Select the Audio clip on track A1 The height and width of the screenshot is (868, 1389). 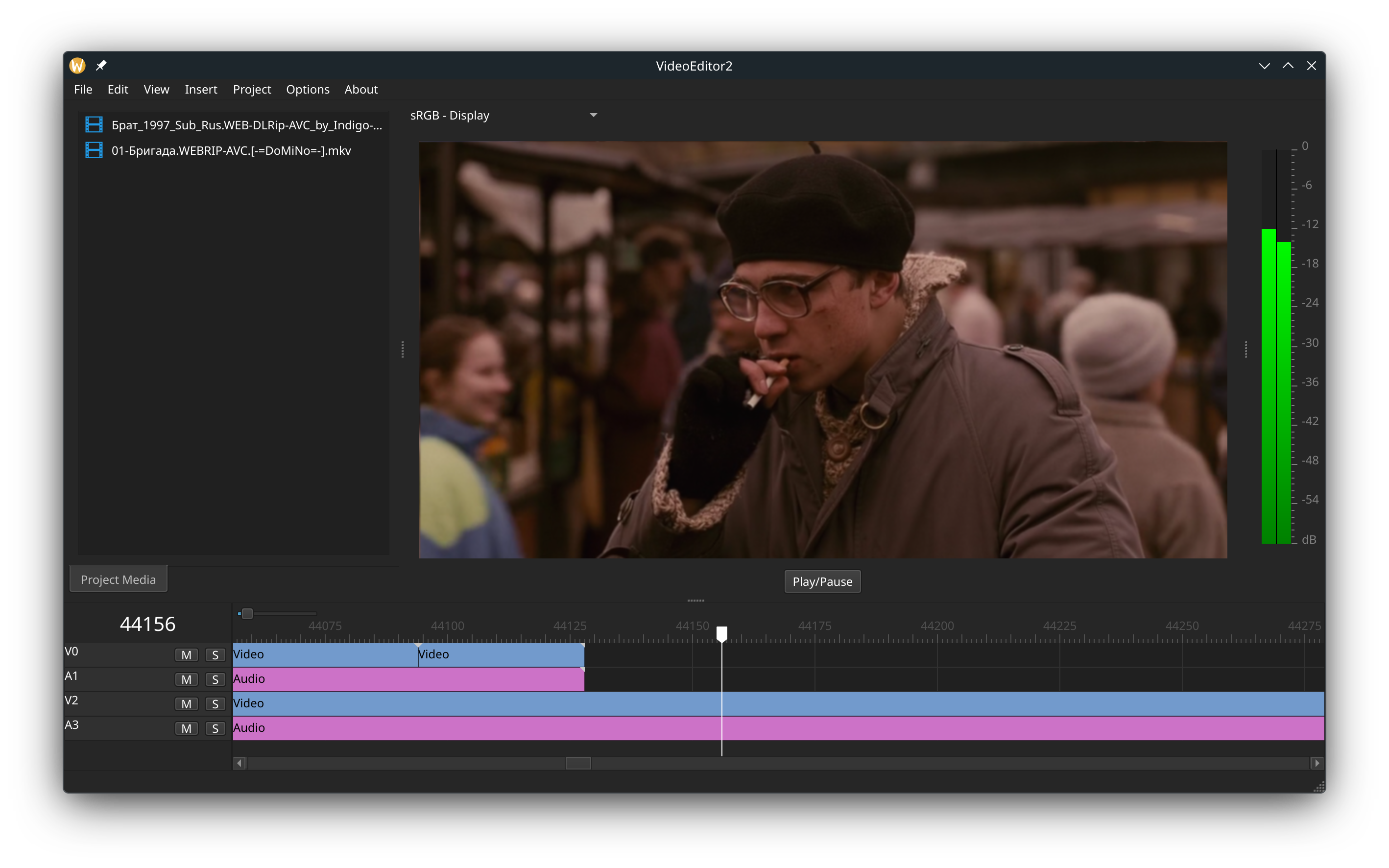coord(408,679)
